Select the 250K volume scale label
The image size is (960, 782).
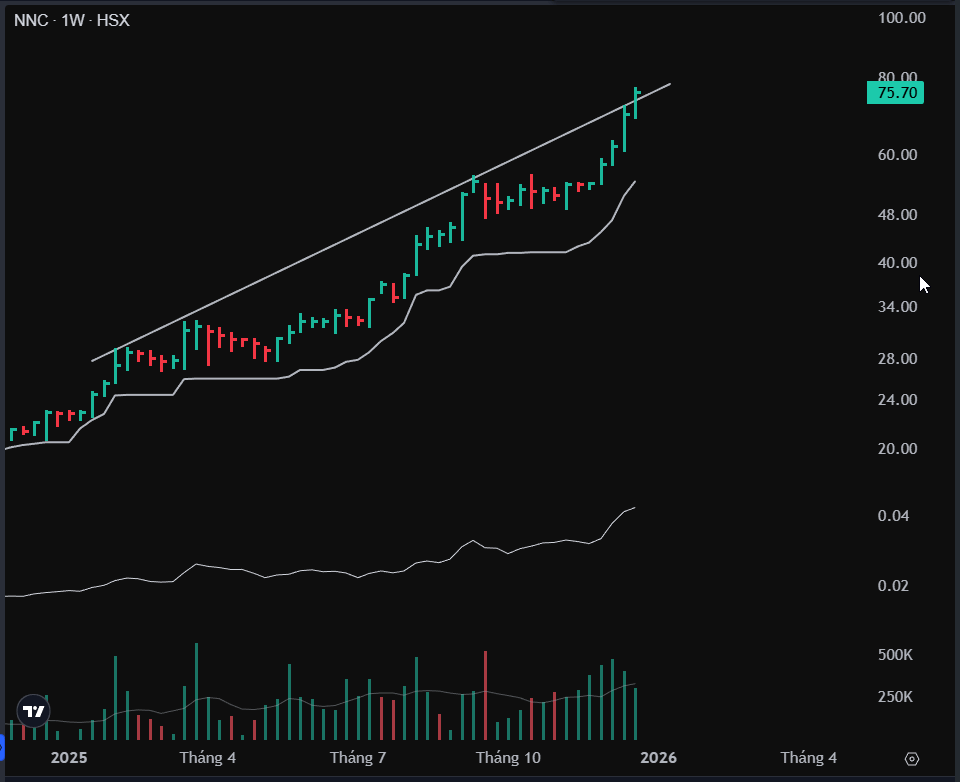(x=894, y=697)
